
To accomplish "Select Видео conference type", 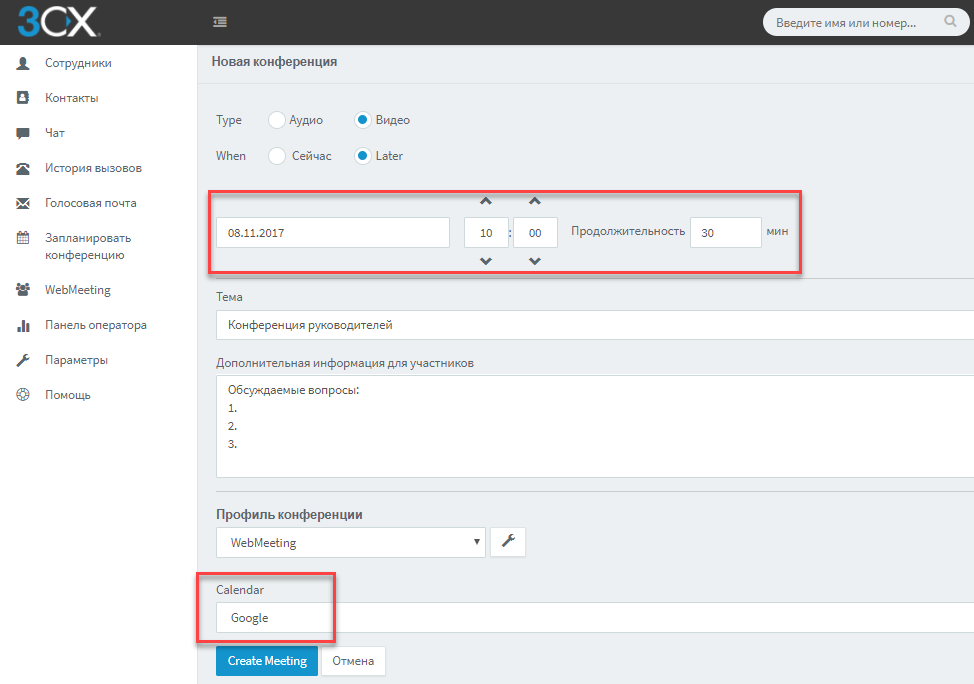I will (363, 120).
